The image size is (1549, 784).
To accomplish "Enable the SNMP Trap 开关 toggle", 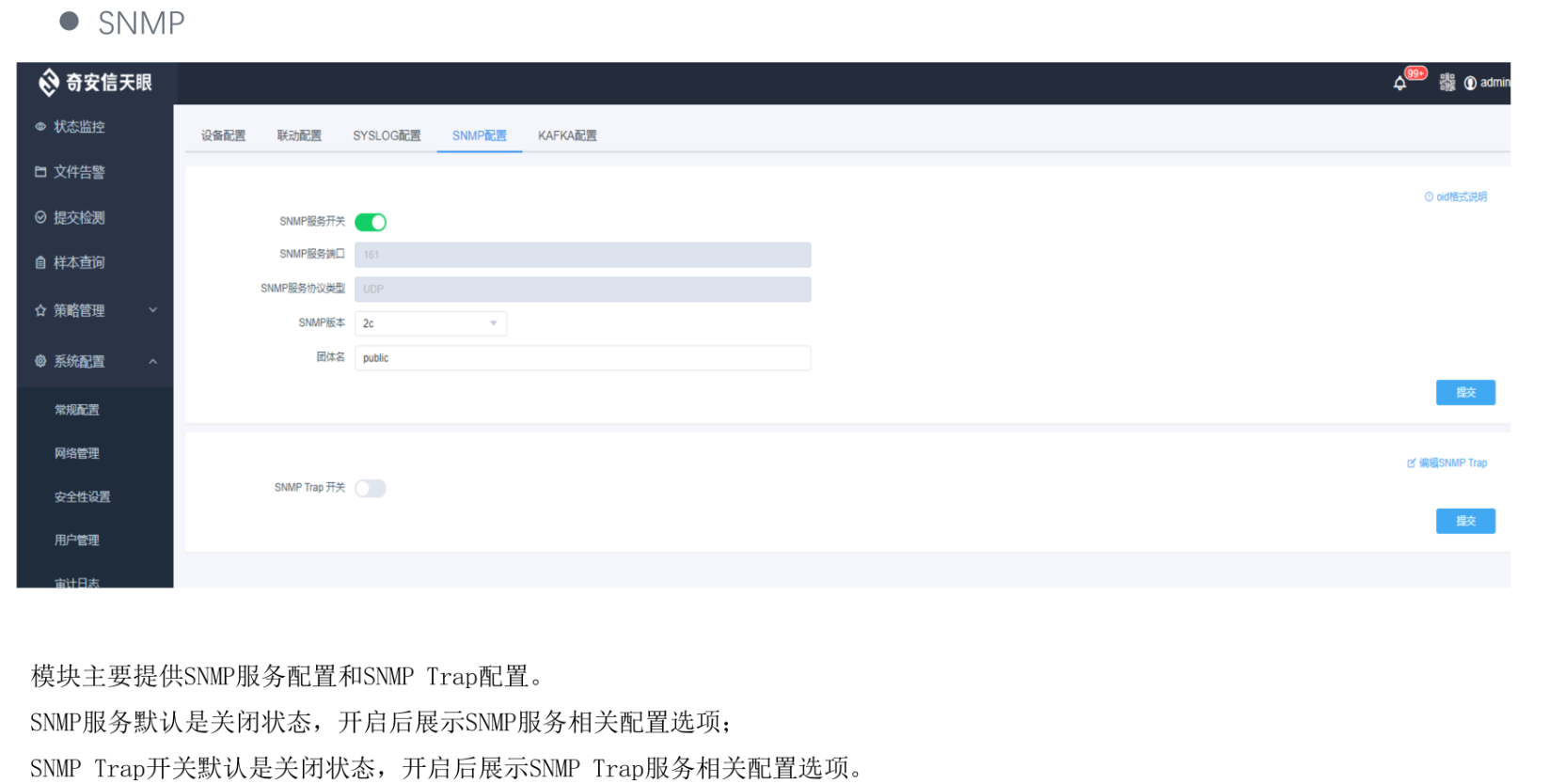I will click(x=371, y=488).
